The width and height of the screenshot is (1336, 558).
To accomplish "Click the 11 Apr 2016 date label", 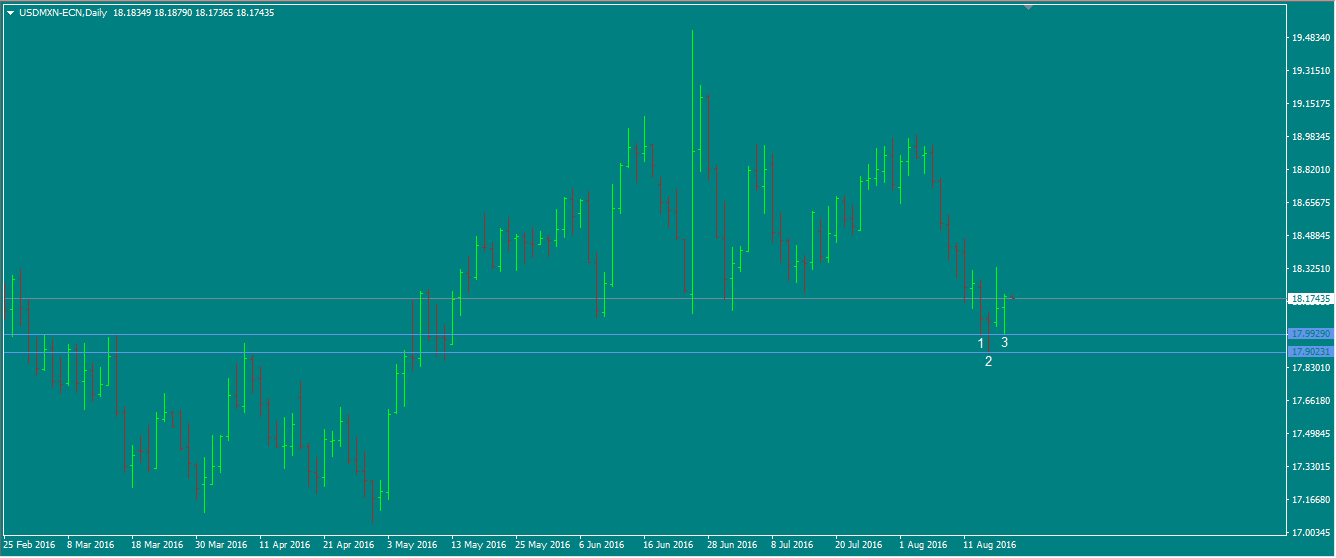I will (x=285, y=545).
